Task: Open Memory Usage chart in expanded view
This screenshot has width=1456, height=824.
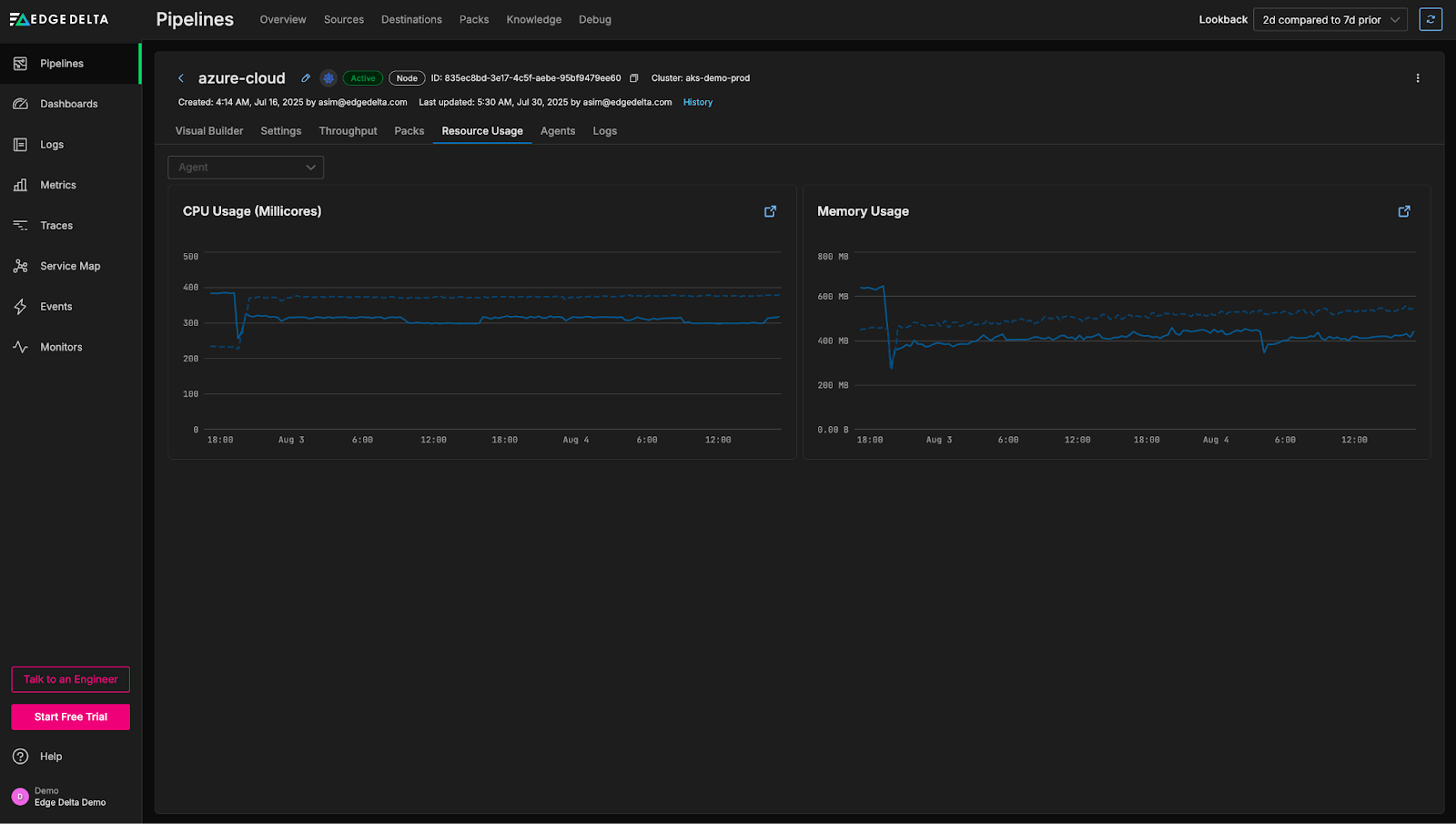Action: point(1404,211)
